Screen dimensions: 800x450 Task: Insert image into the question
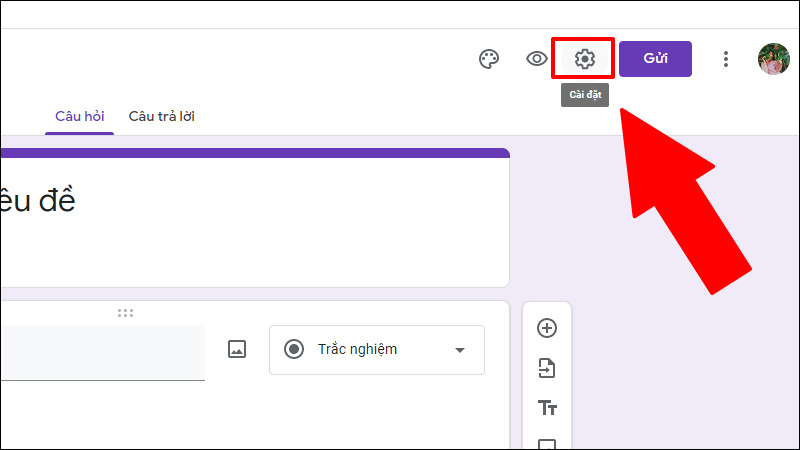click(237, 349)
